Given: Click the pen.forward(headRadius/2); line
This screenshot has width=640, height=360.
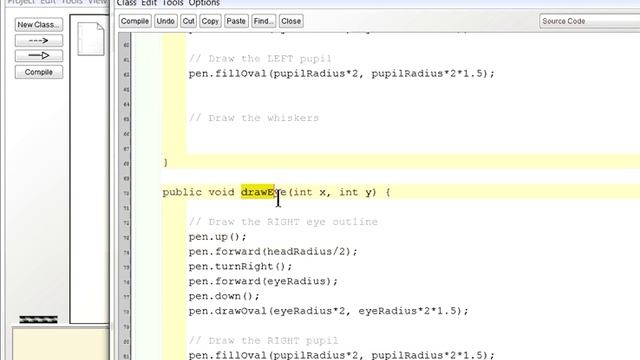Looking at the screenshot, I should pyautogui.click(x=273, y=251).
